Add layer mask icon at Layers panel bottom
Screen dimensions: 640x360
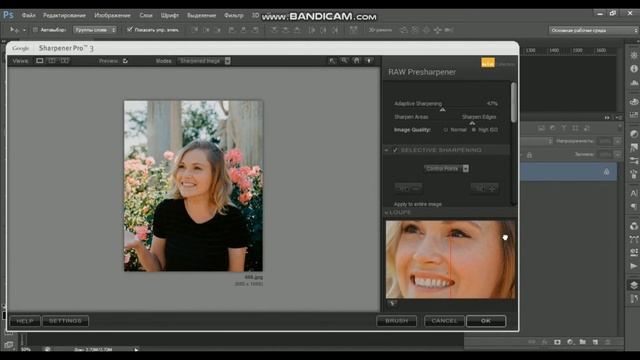[x=557, y=342]
